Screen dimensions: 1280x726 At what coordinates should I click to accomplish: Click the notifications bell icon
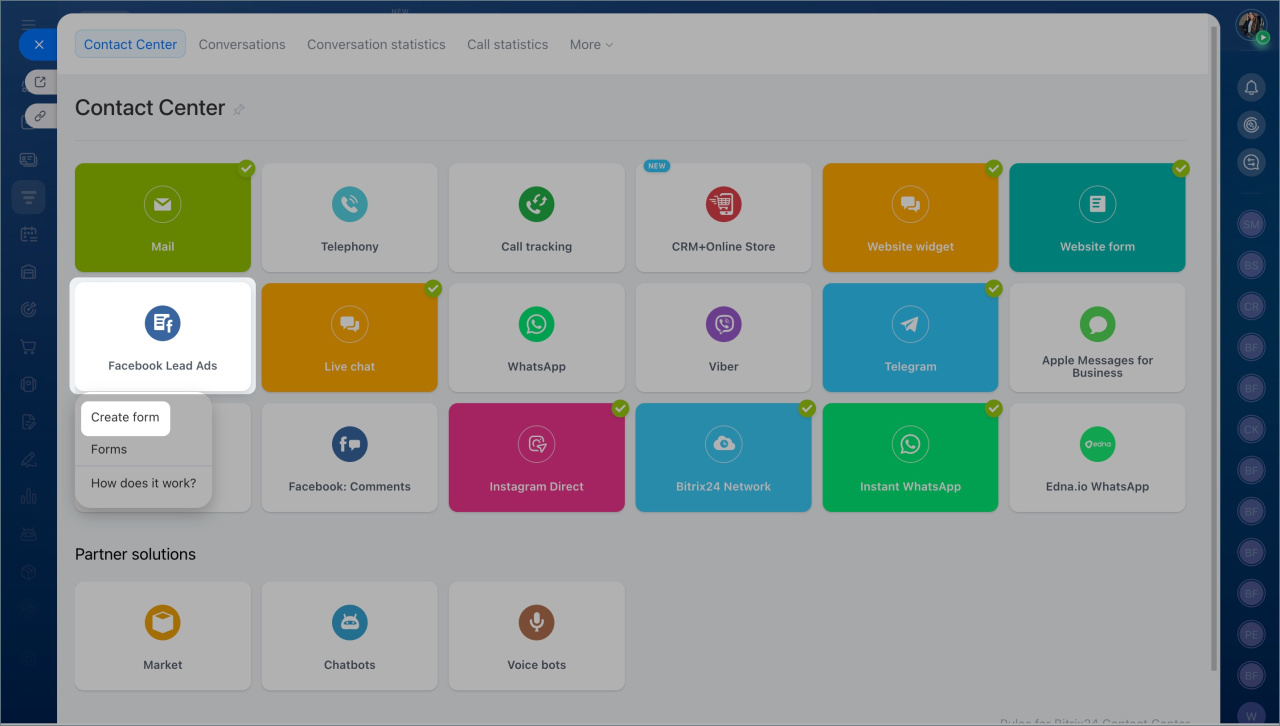tap(1251, 88)
